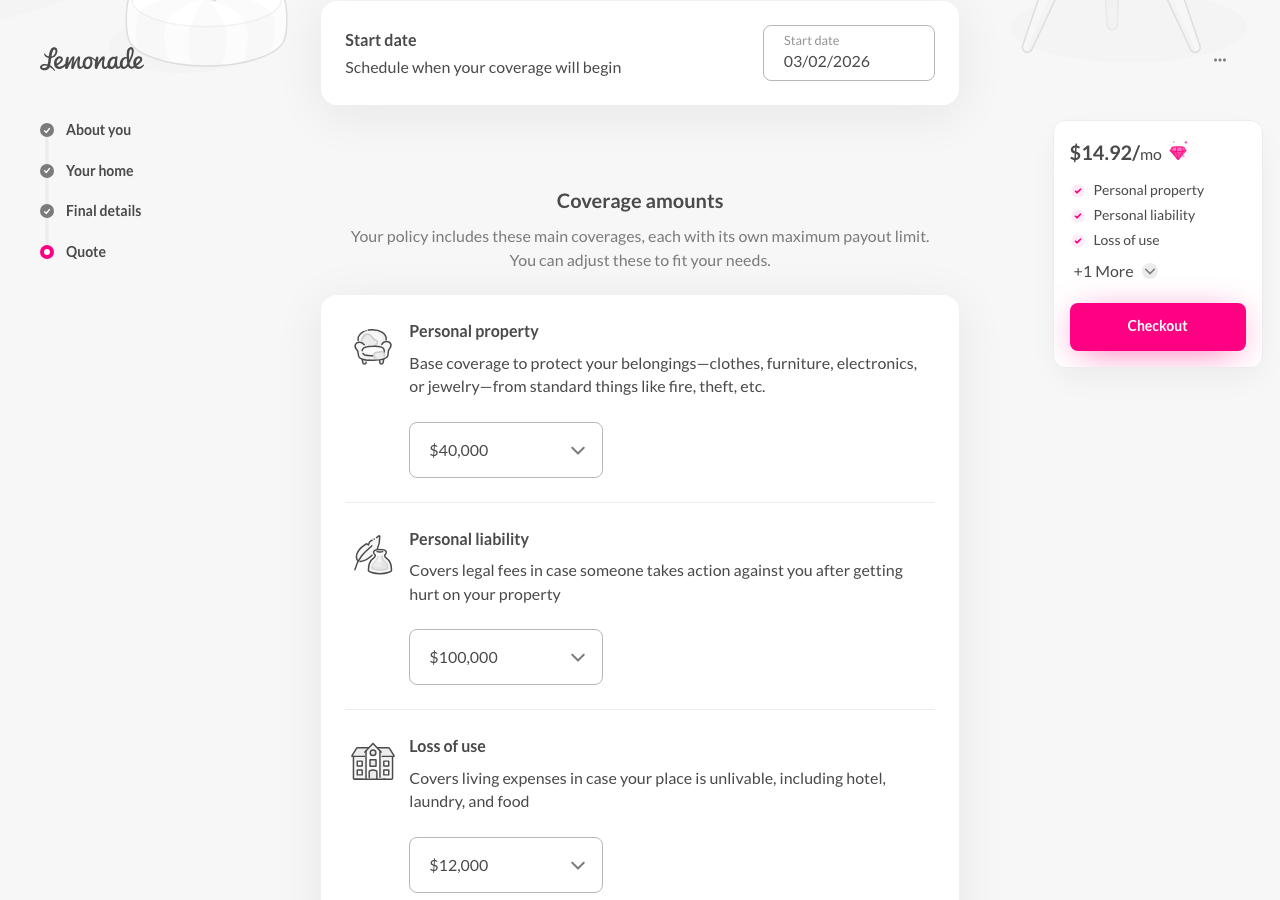Viewport: 1280px width, 900px height.
Task: Click the couch icon beside Personal property
Action: [372, 347]
